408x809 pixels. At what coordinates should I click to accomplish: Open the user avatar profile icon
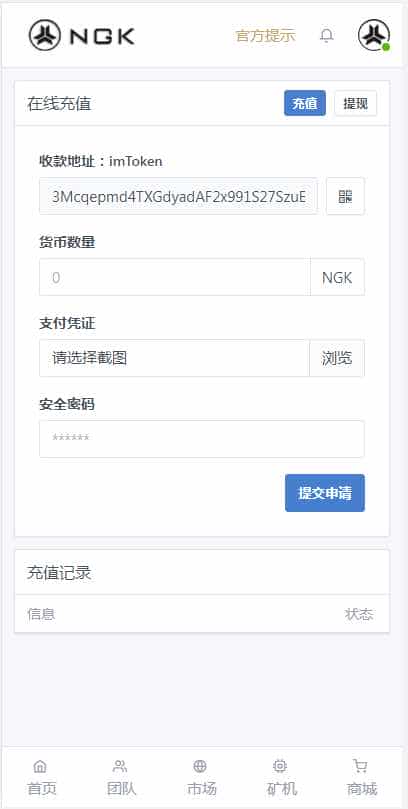pyautogui.click(x=374, y=36)
